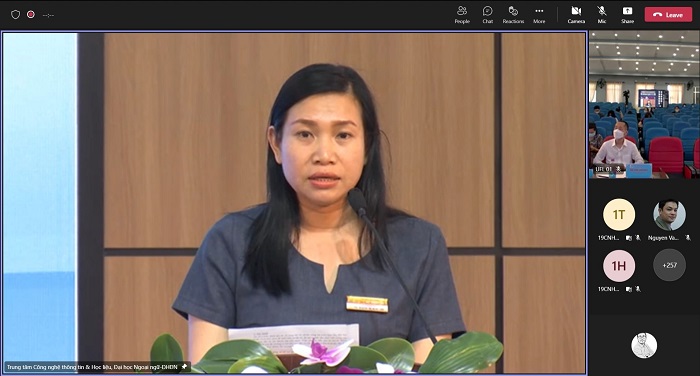
Task: Click the pin icon beside speaker name
Action: [x=184, y=367]
